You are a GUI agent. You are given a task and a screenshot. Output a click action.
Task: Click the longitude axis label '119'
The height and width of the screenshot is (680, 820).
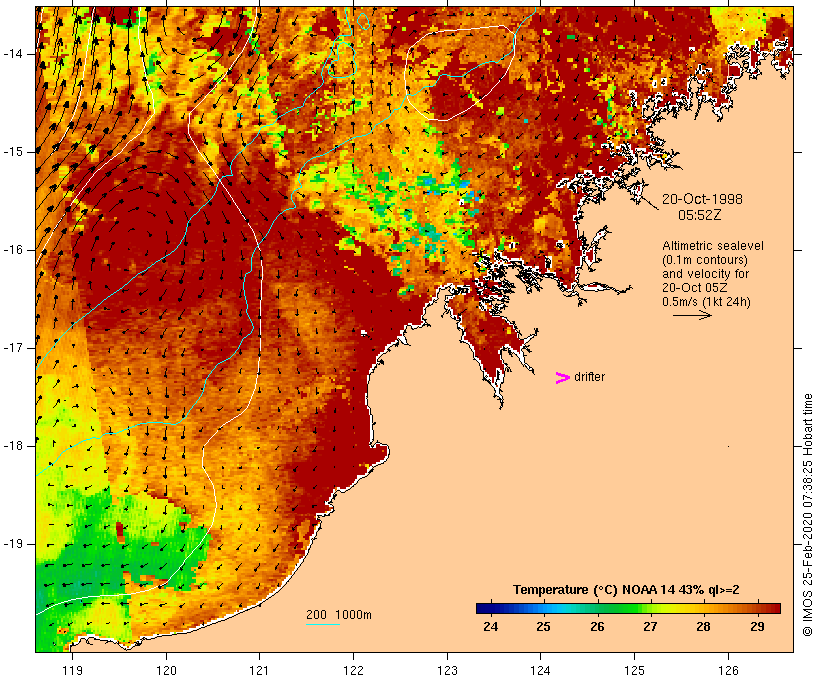click(72, 670)
